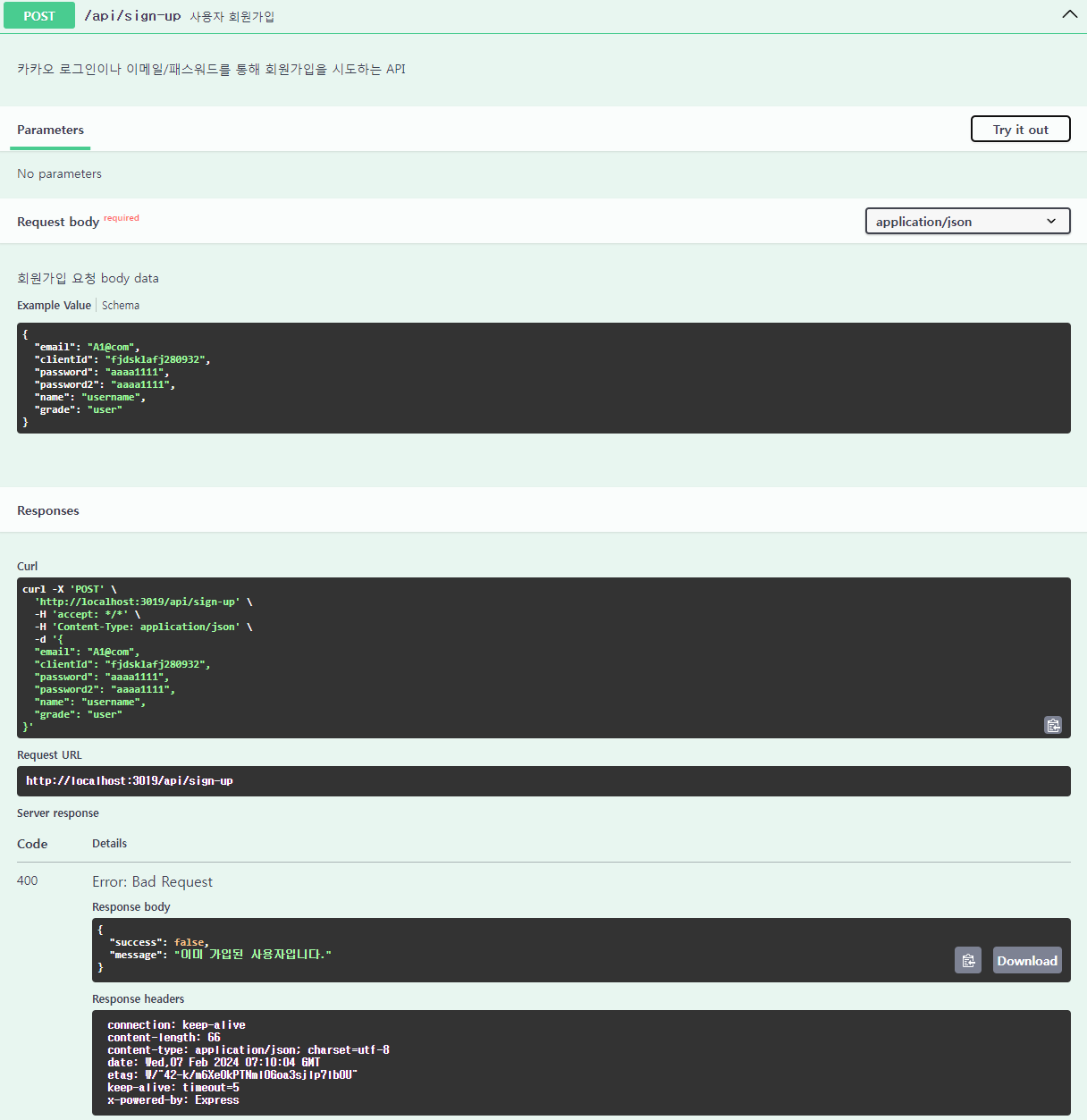1087x1120 pixels.
Task: Open the Parameters tab
Action: click(50, 130)
